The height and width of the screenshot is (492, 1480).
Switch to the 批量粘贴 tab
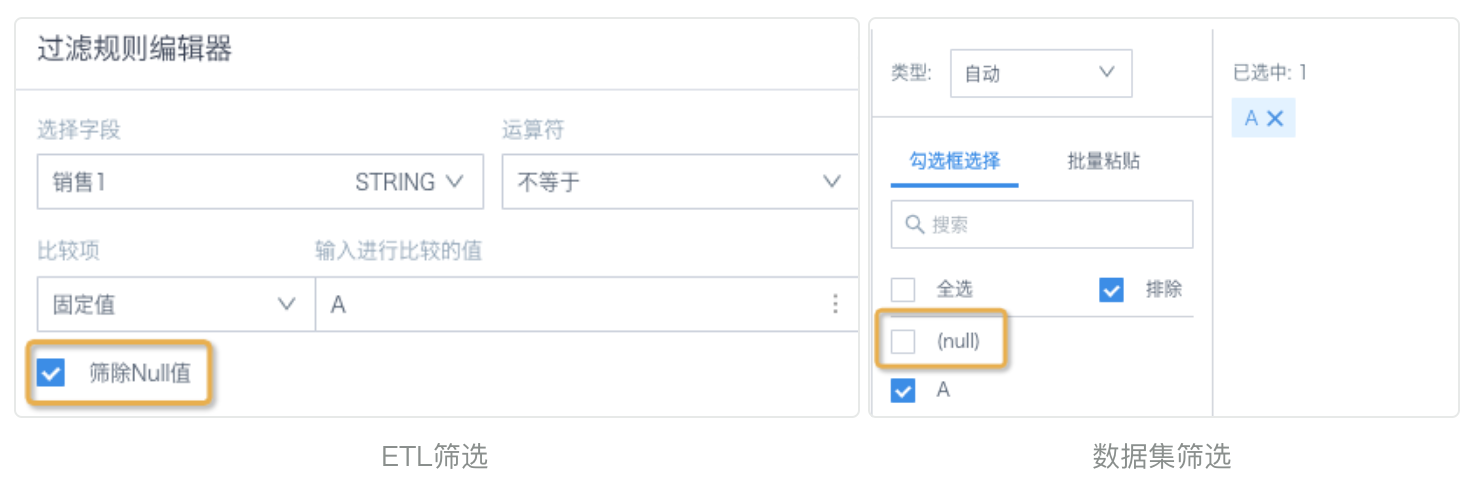click(1103, 161)
